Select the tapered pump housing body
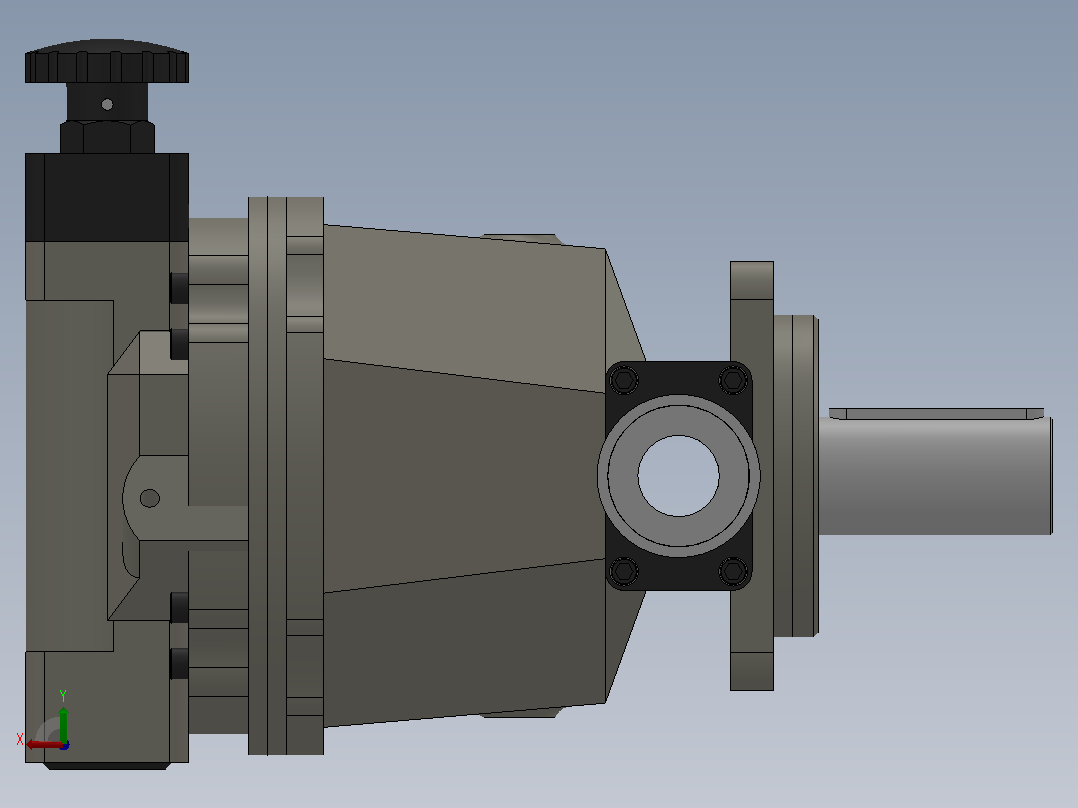This screenshot has width=1078, height=808. click(x=464, y=475)
